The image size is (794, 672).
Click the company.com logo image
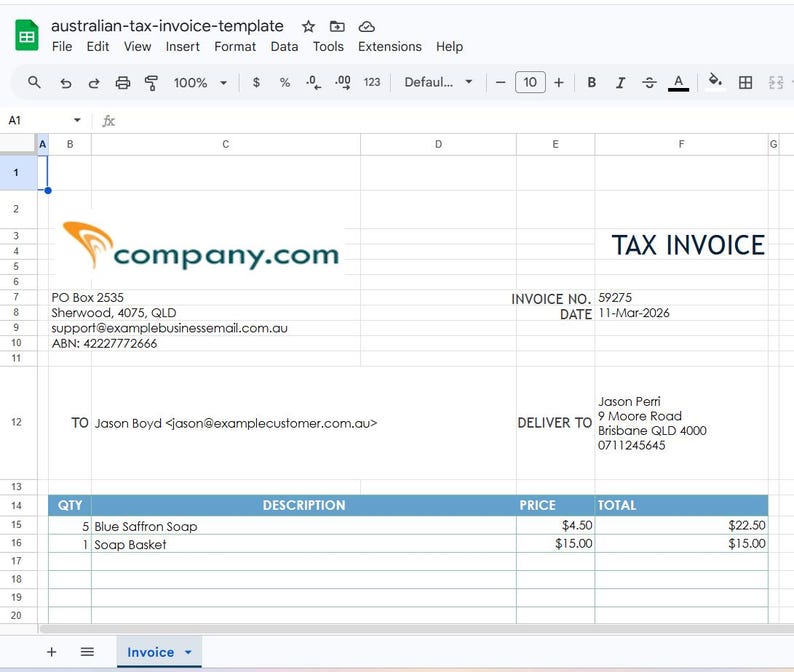point(201,246)
